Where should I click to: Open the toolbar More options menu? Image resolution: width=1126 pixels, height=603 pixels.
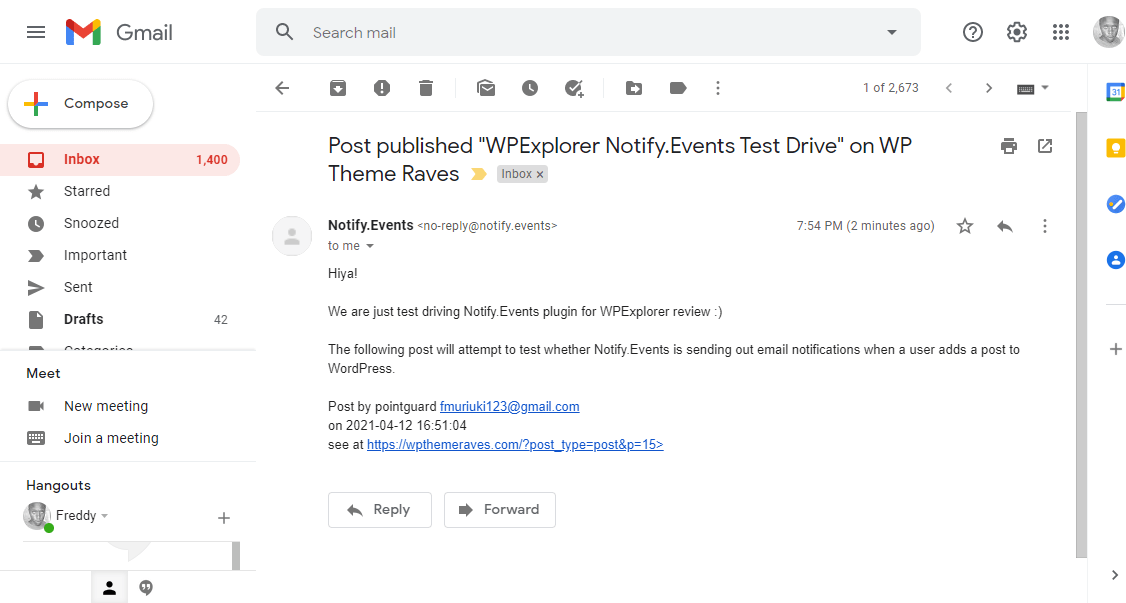coord(717,88)
